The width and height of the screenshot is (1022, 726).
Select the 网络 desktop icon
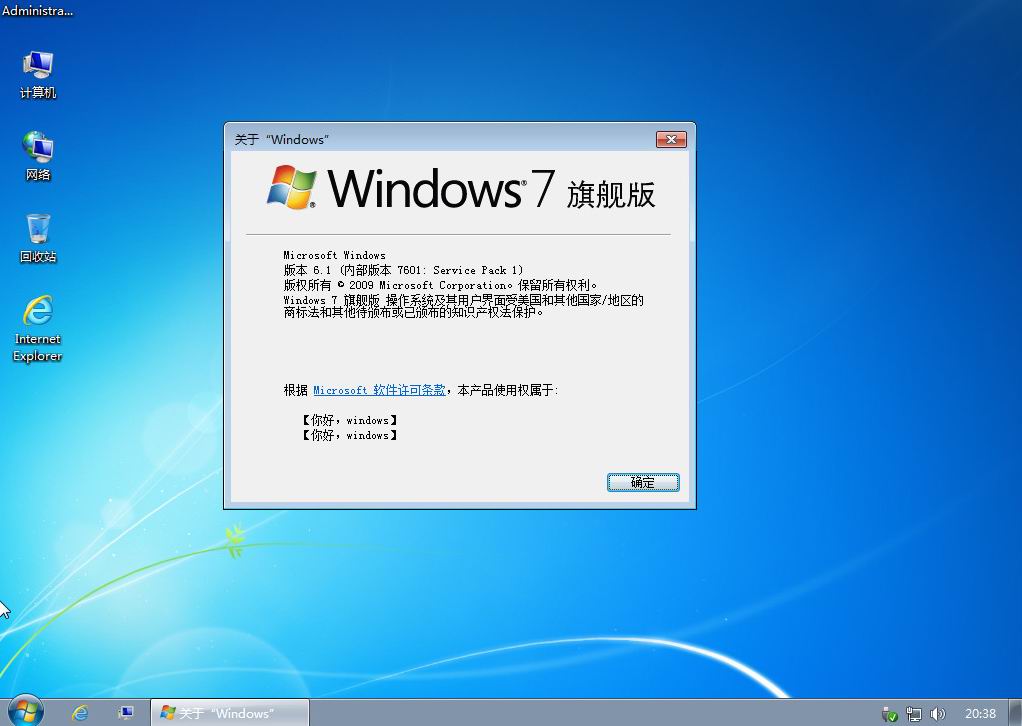pyautogui.click(x=38, y=156)
